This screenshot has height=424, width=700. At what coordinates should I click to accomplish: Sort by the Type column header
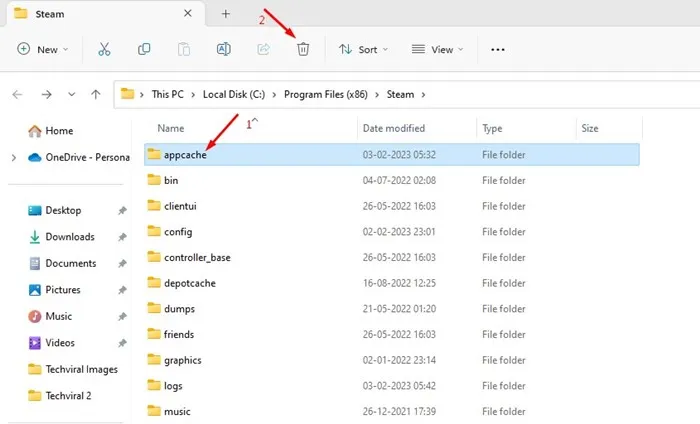pyautogui.click(x=492, y=129)
